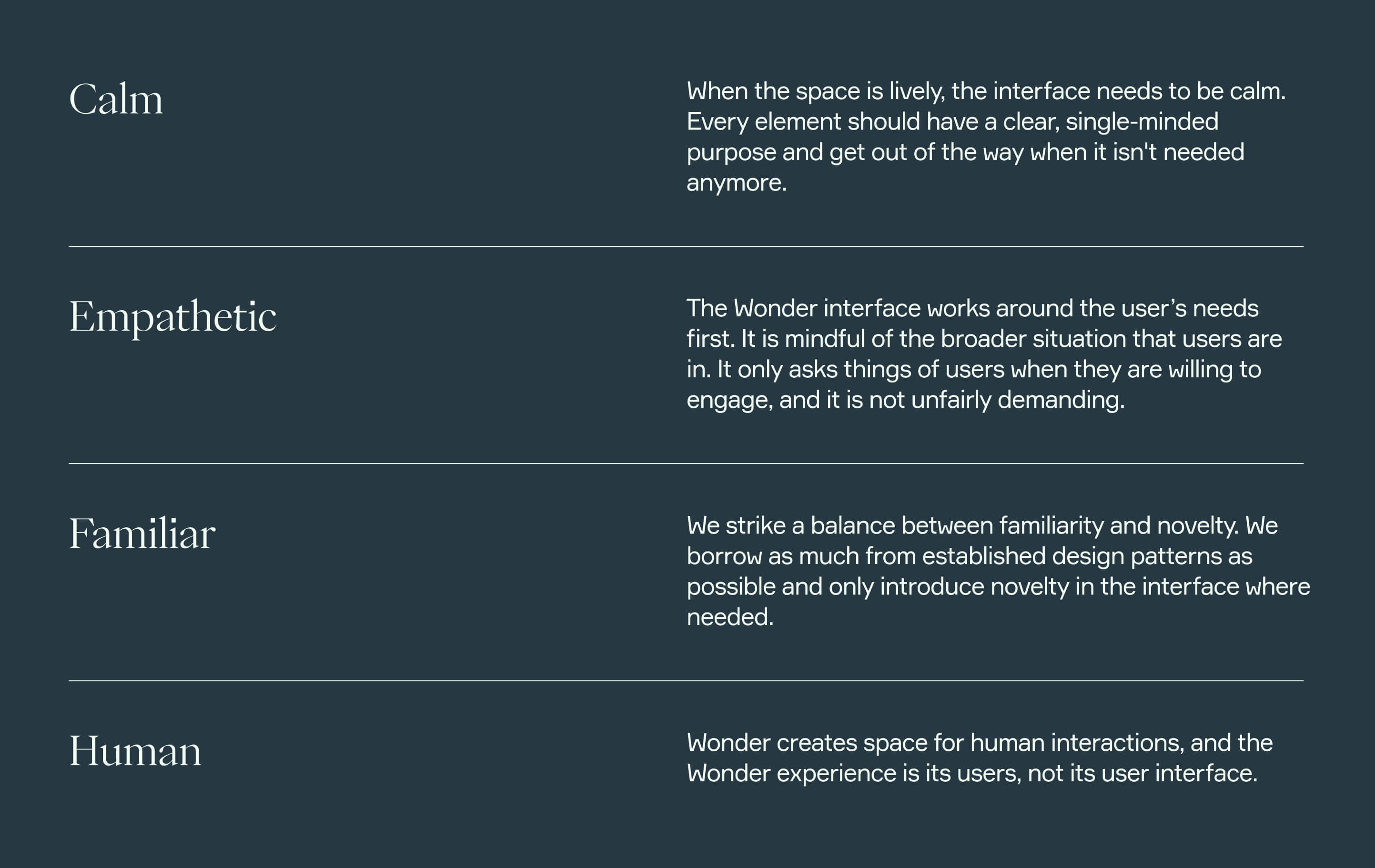Click the Calm heading

click(116, 99)
